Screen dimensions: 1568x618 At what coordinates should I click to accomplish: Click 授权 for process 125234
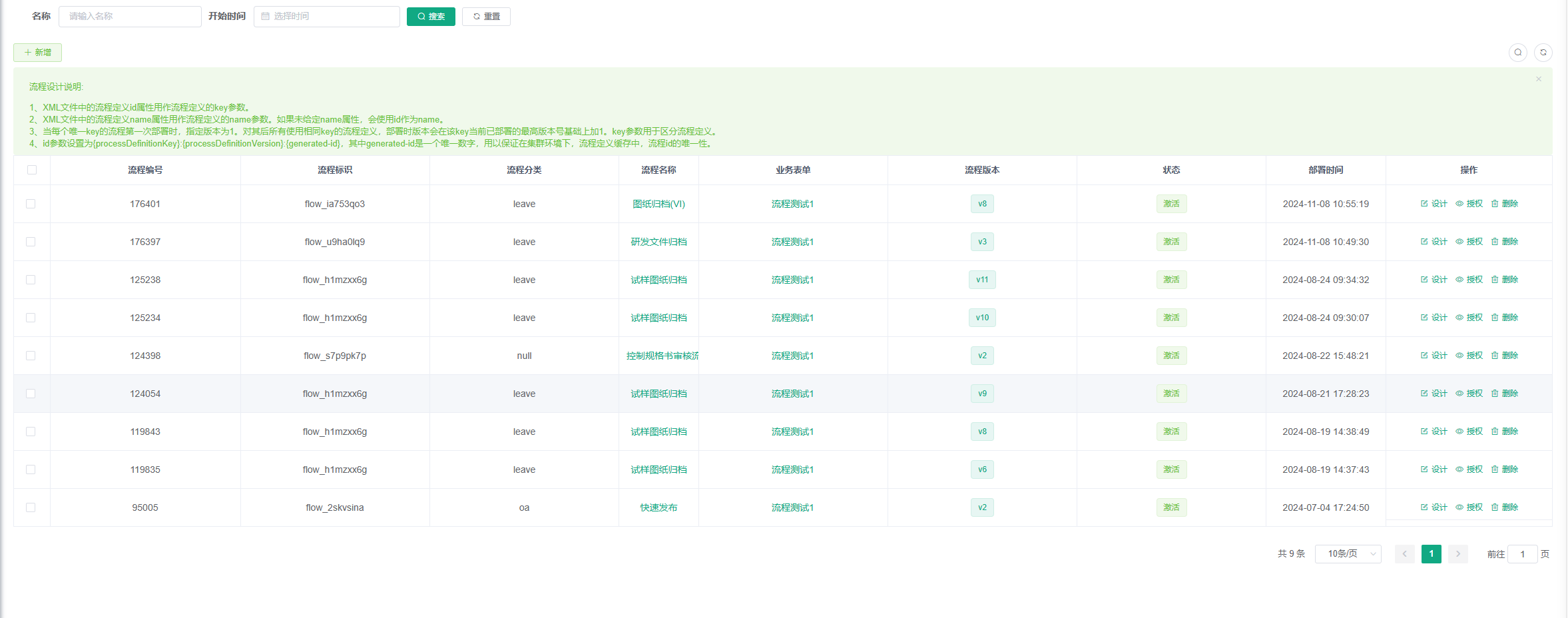(x=1469, y=318)
